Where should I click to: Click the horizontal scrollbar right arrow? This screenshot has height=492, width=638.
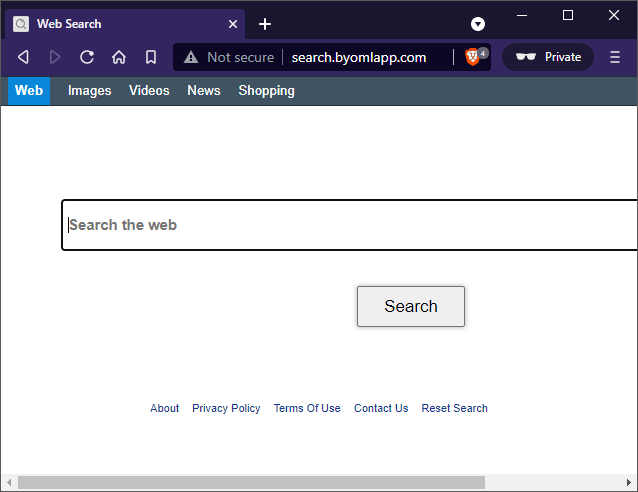pyautogui.click(x=629, y=483)
